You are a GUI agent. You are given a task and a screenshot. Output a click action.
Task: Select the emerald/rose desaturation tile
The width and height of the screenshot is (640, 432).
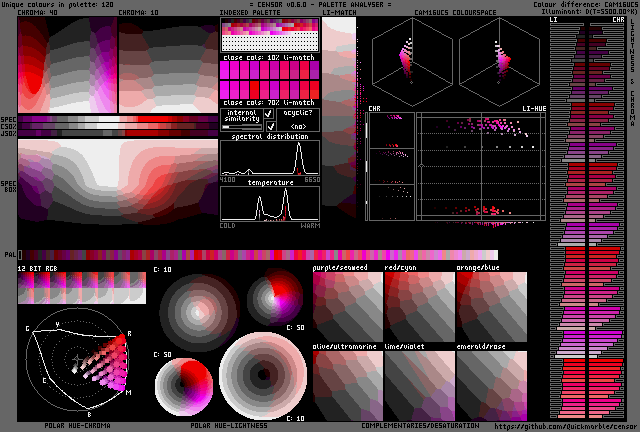491,384
